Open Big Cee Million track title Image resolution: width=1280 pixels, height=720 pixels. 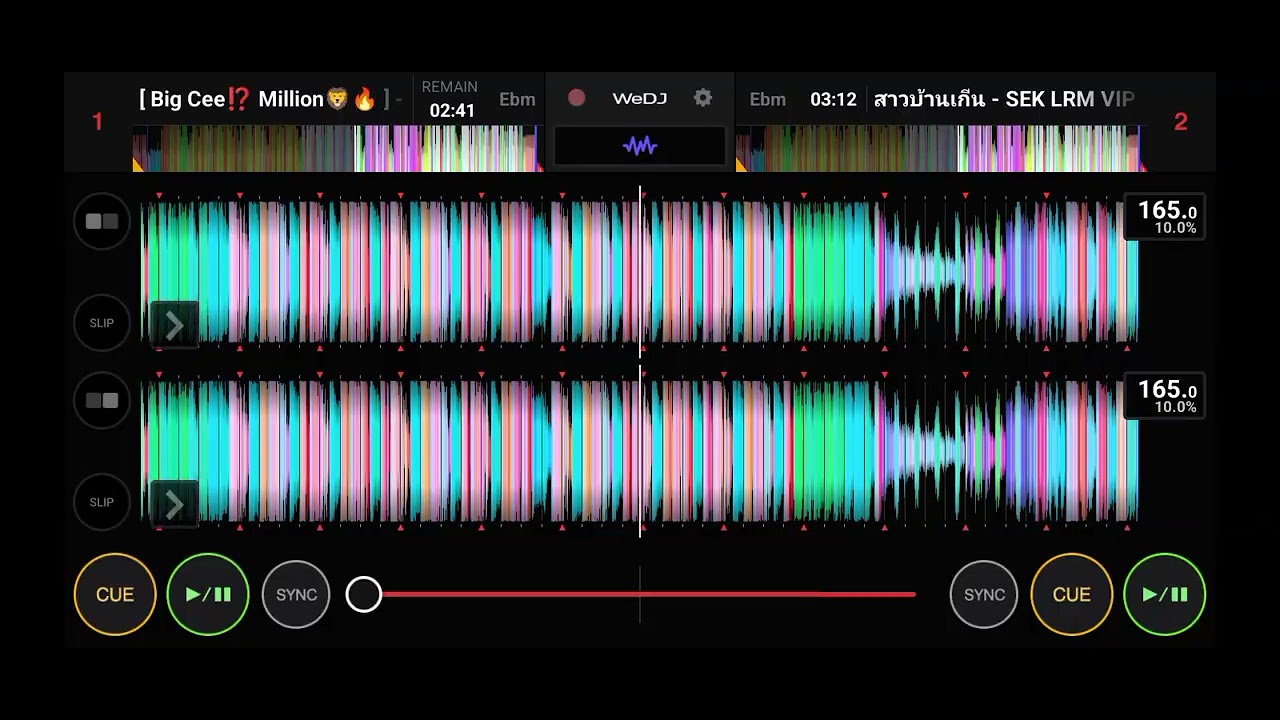pyautogui.click(x=271, y=99)
